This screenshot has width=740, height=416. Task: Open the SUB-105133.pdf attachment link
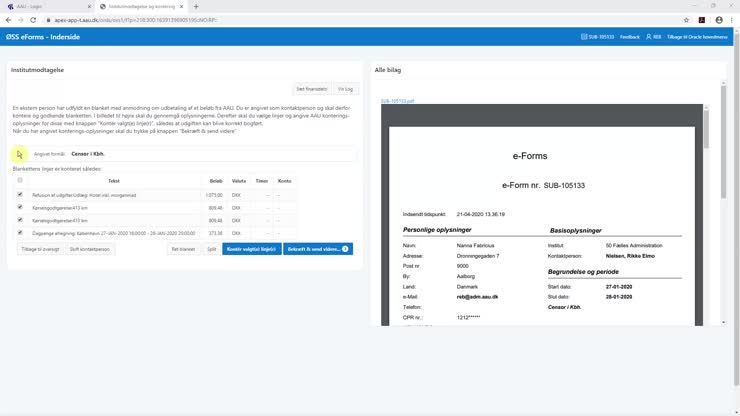[x=397, y=101]
